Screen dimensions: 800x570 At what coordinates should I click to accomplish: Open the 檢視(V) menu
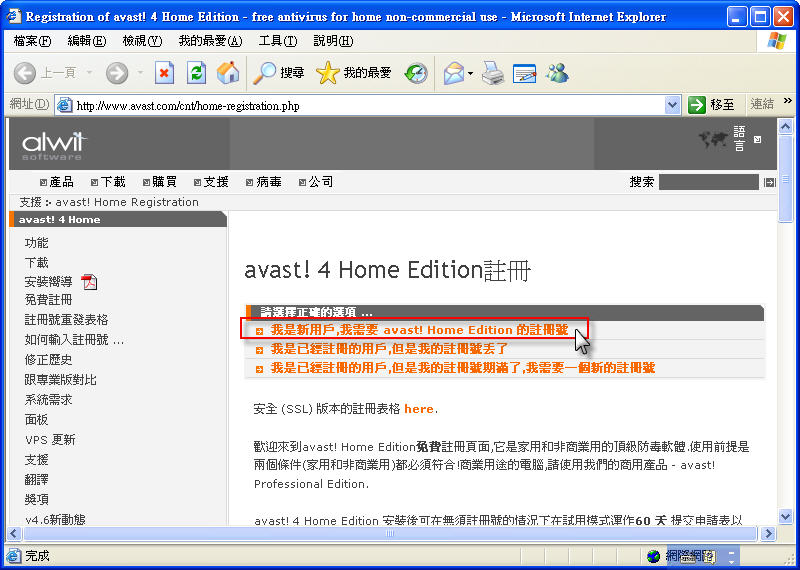[x=142, y=41]
